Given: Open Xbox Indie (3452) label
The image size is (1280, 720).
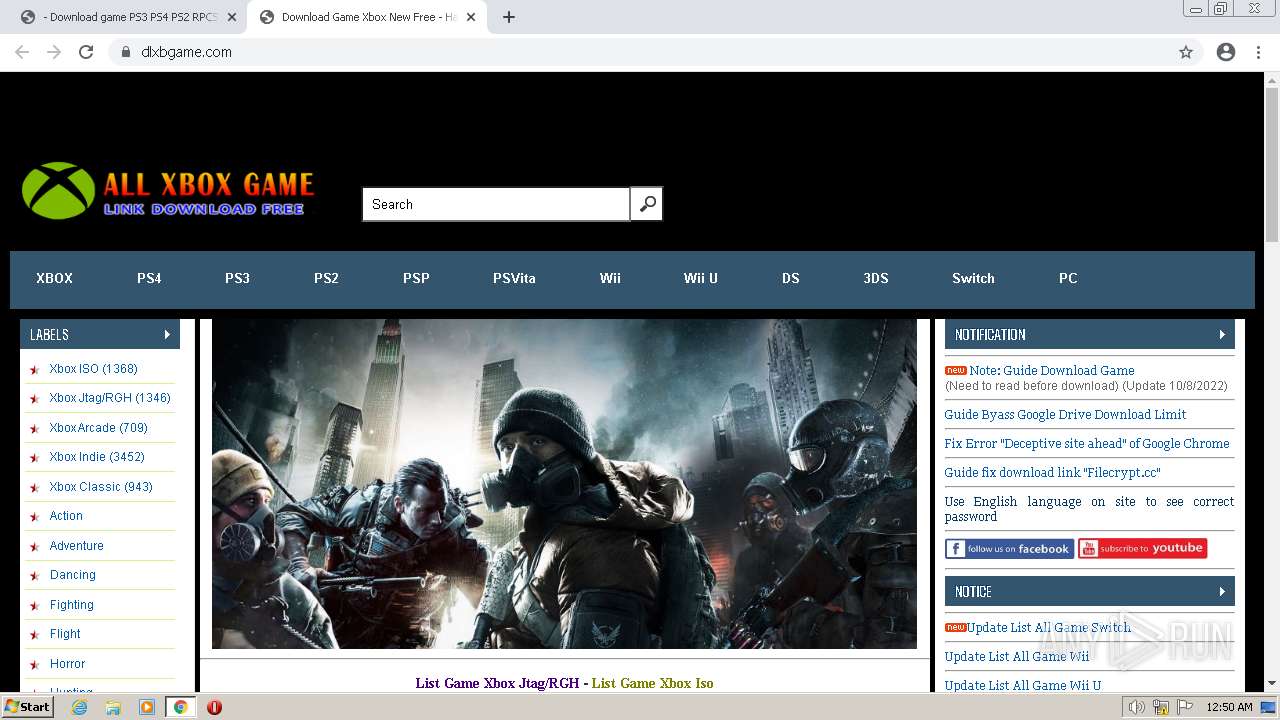Looking at the screenshot, I should pos(97,457).
